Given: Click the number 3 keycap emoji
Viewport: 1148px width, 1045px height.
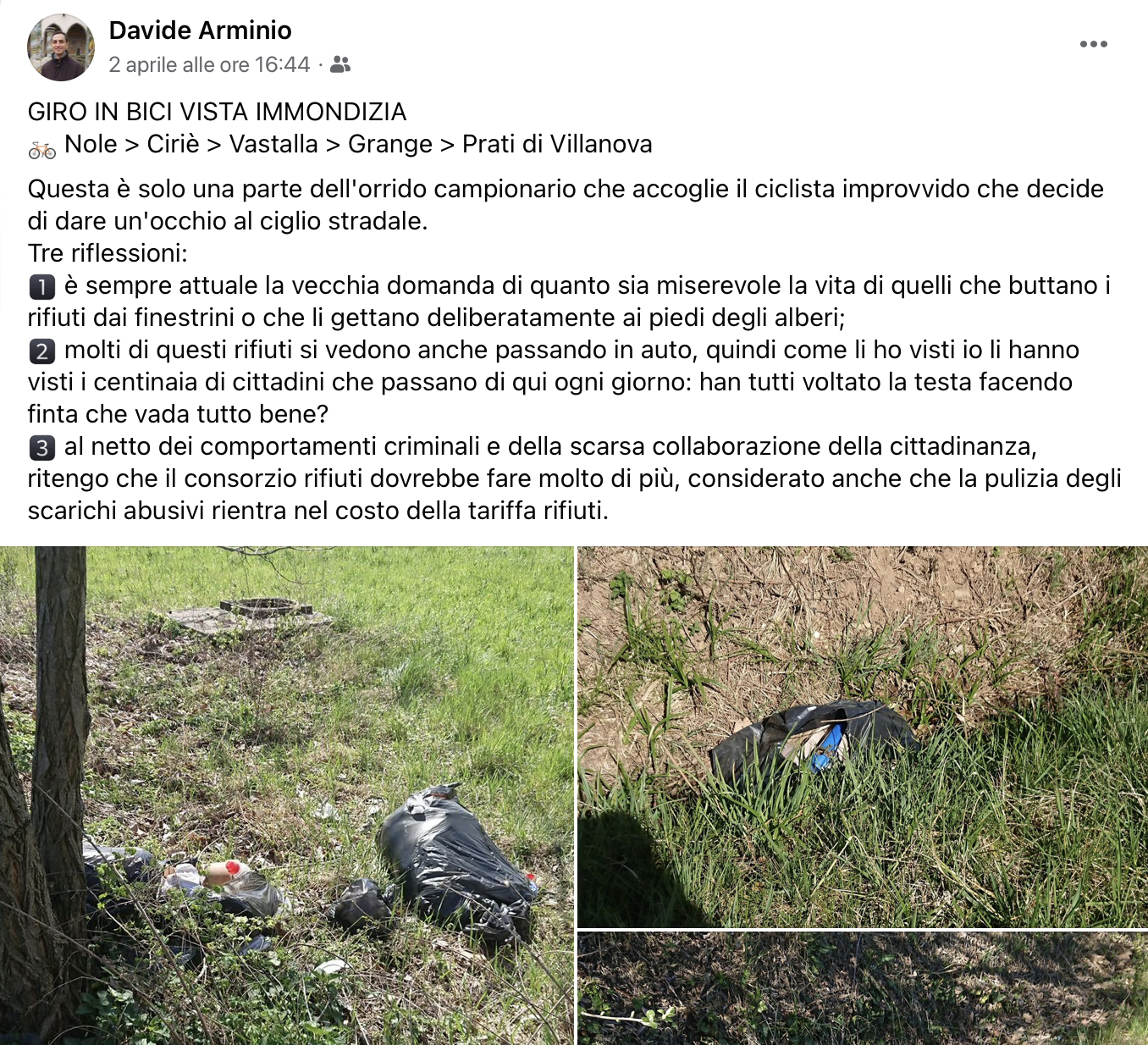Looking at the screenshot, I should [x=42, y=448].
